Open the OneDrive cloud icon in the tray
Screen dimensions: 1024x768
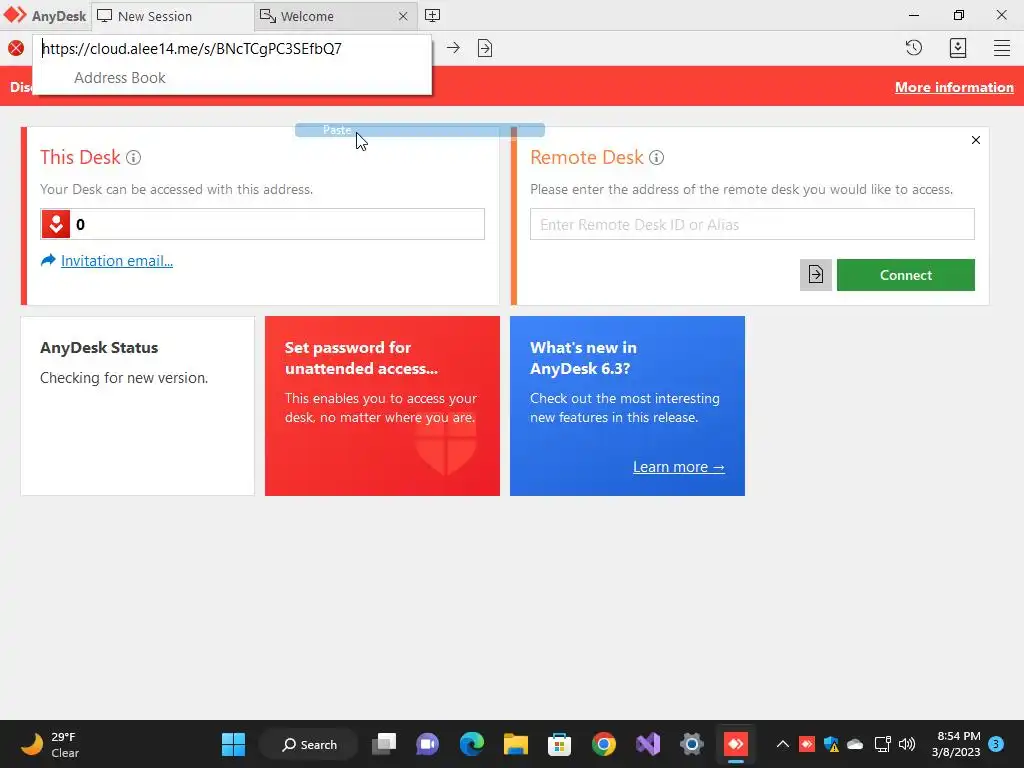pos(855,744)
